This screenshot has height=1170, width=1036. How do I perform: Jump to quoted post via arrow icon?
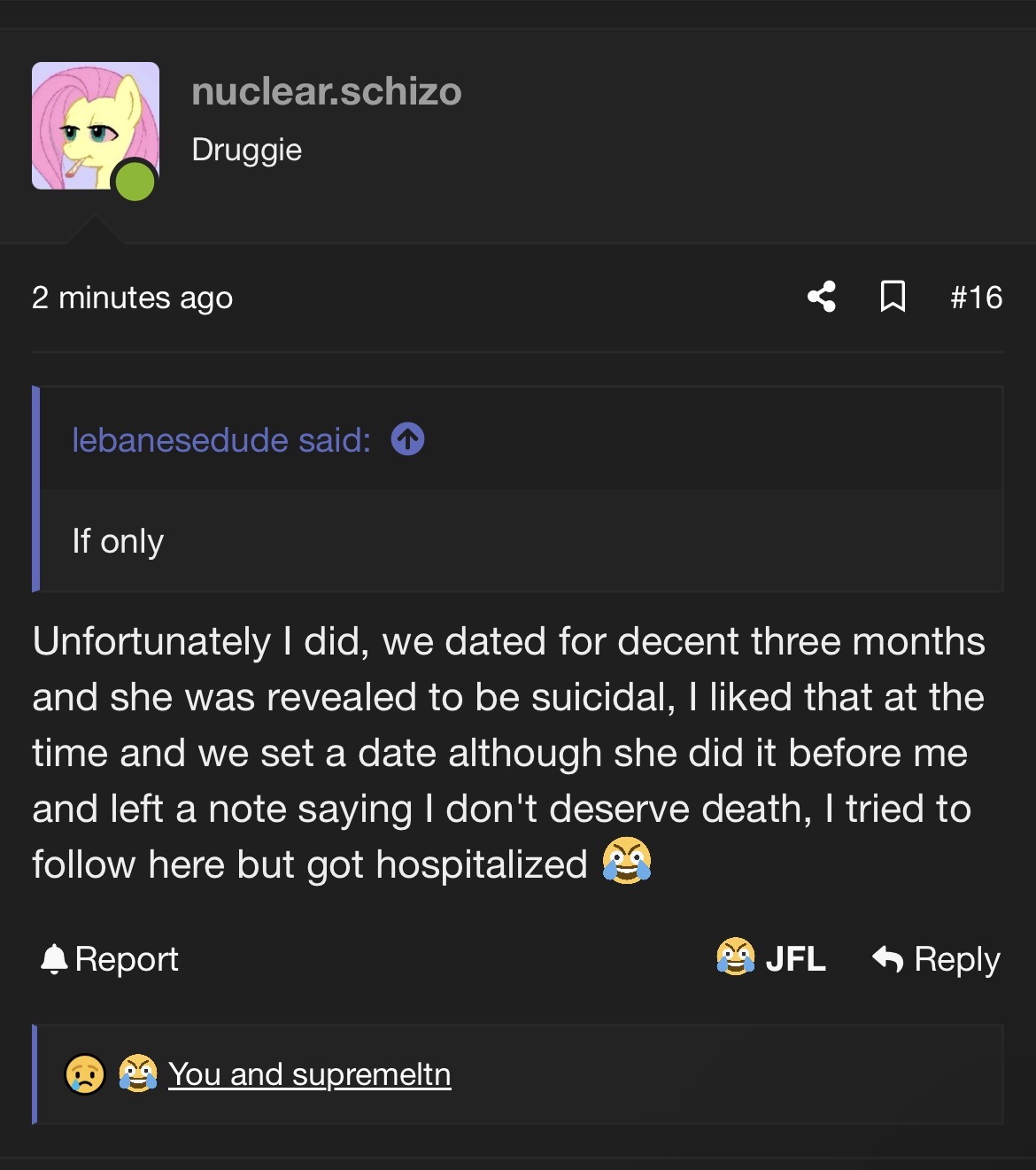point(407,439)
